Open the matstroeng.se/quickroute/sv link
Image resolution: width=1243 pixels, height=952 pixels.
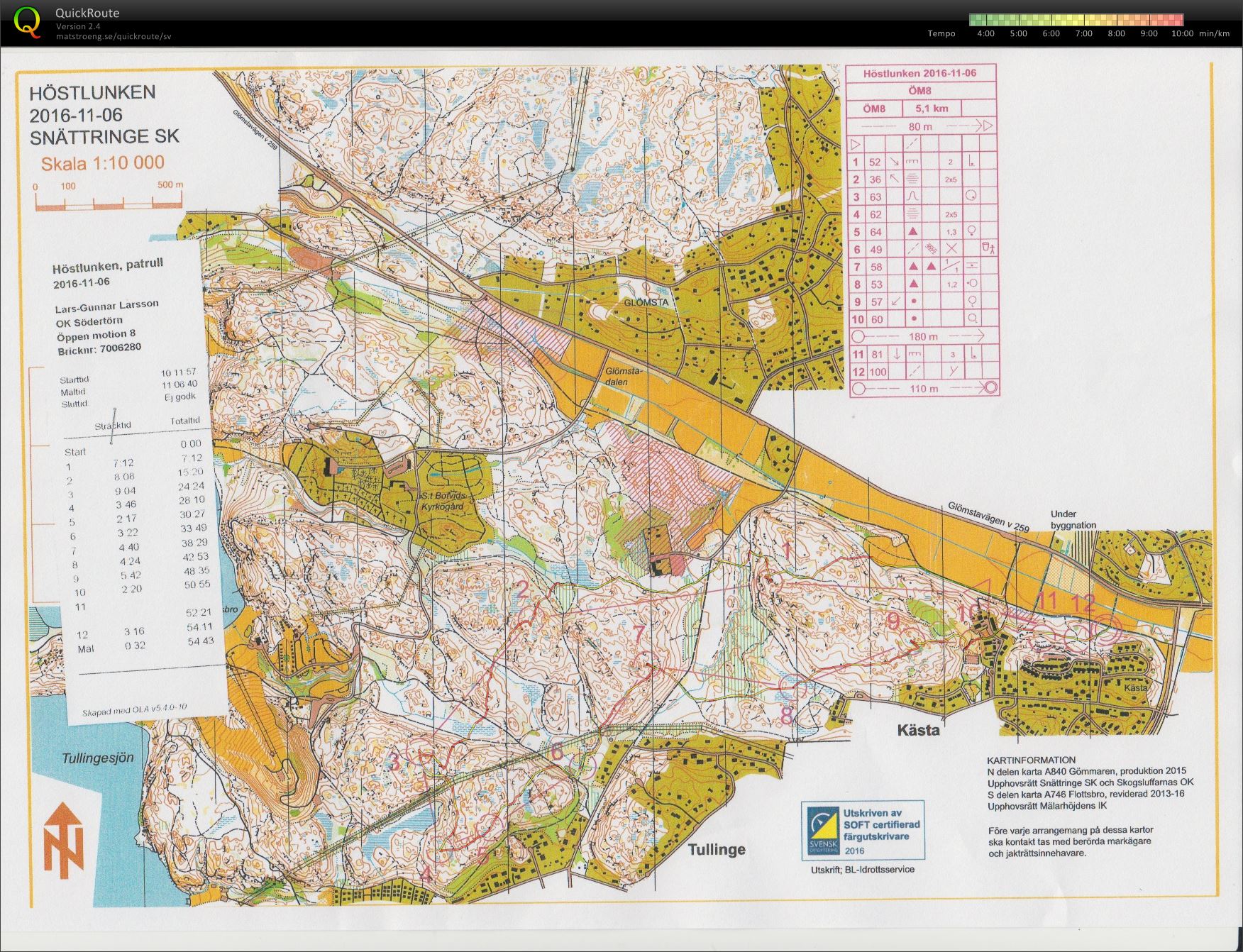tap(114, 37)
